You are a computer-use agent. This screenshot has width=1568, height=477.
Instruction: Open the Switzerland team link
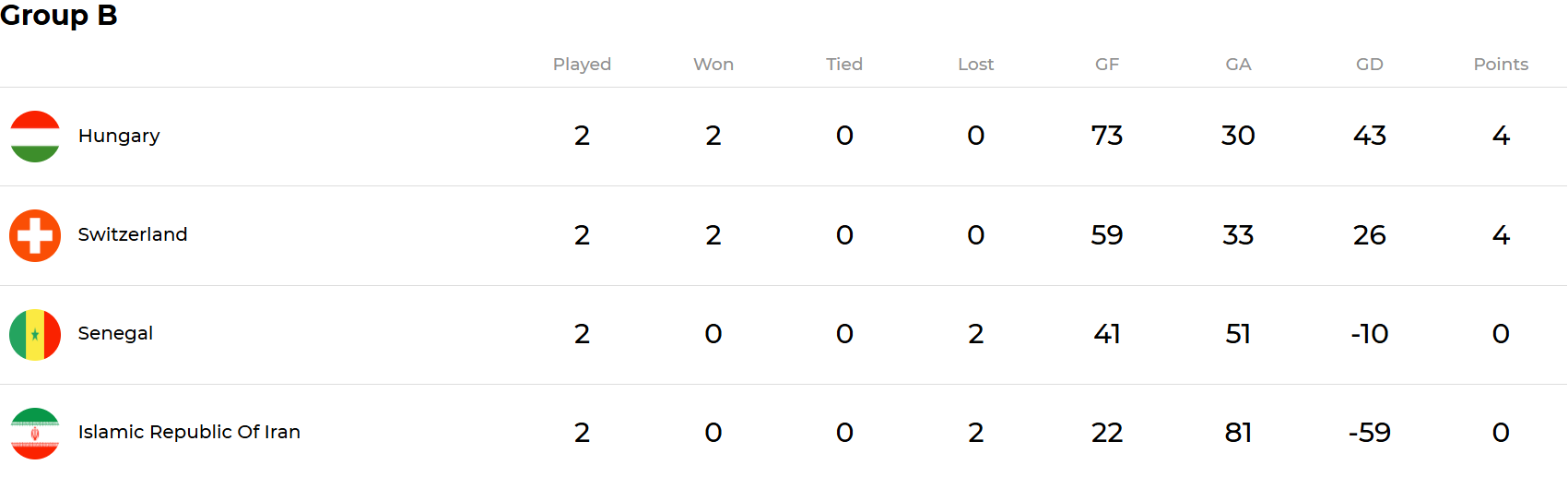coord(133,234)
